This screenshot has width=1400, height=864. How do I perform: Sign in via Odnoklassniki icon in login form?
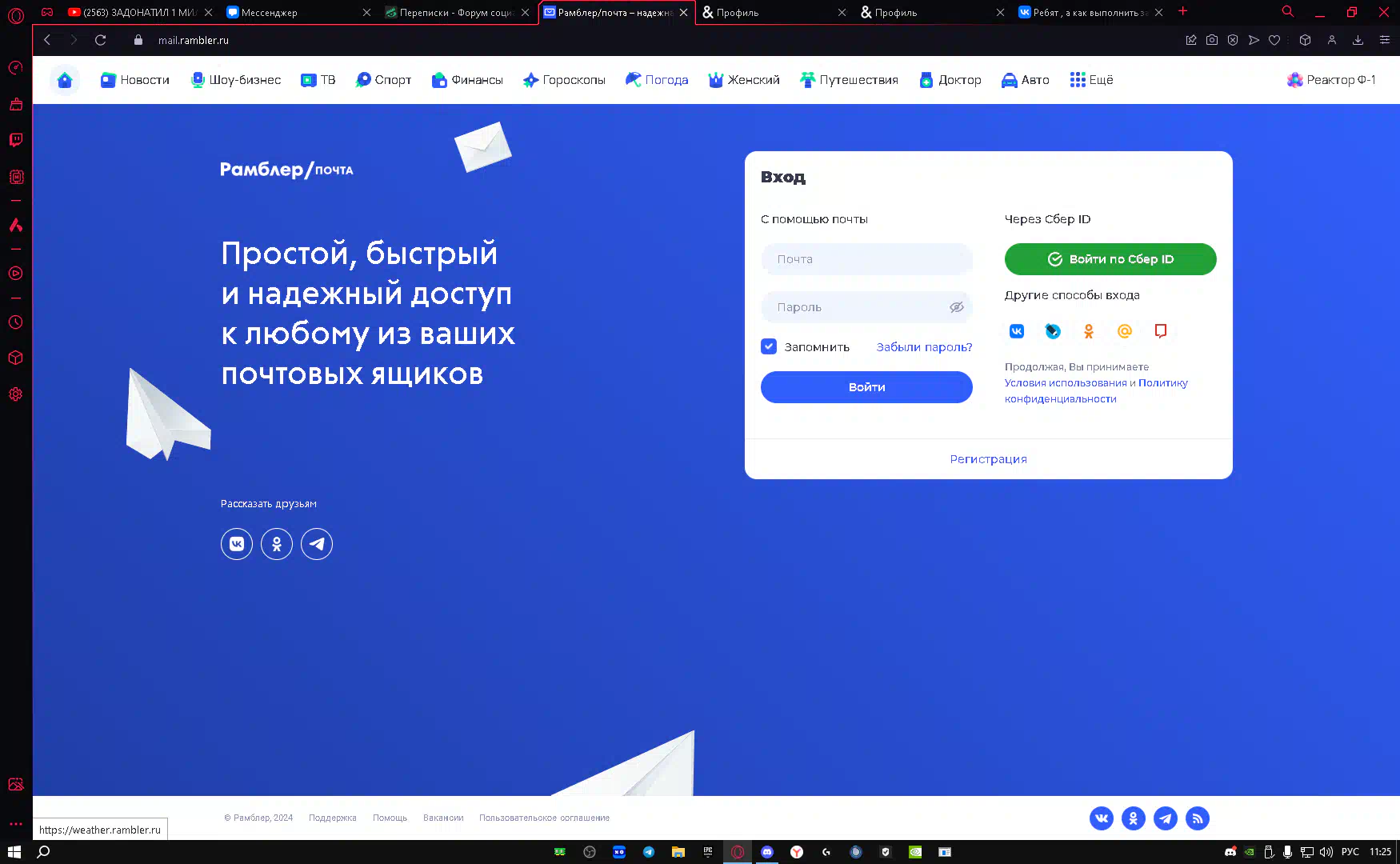click(x=1088, y=331)
